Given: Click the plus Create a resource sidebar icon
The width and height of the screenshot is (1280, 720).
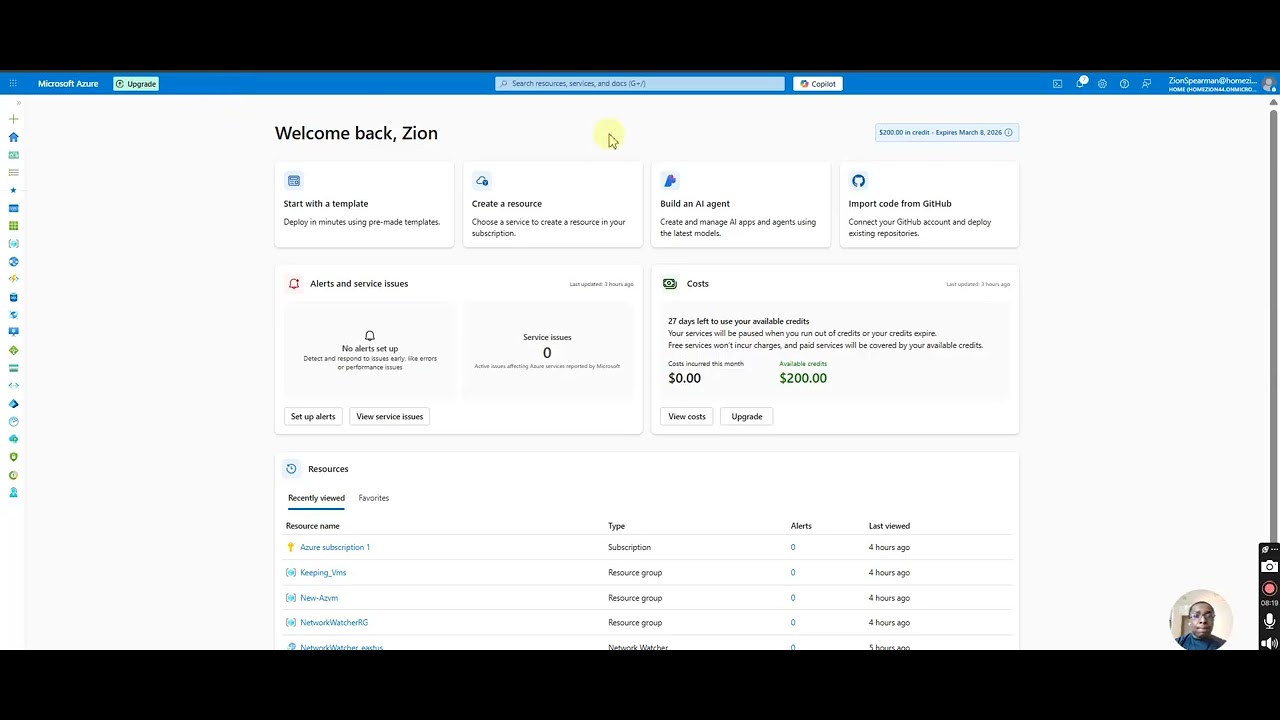Looking at the screenshot, I should click(13, 119).
